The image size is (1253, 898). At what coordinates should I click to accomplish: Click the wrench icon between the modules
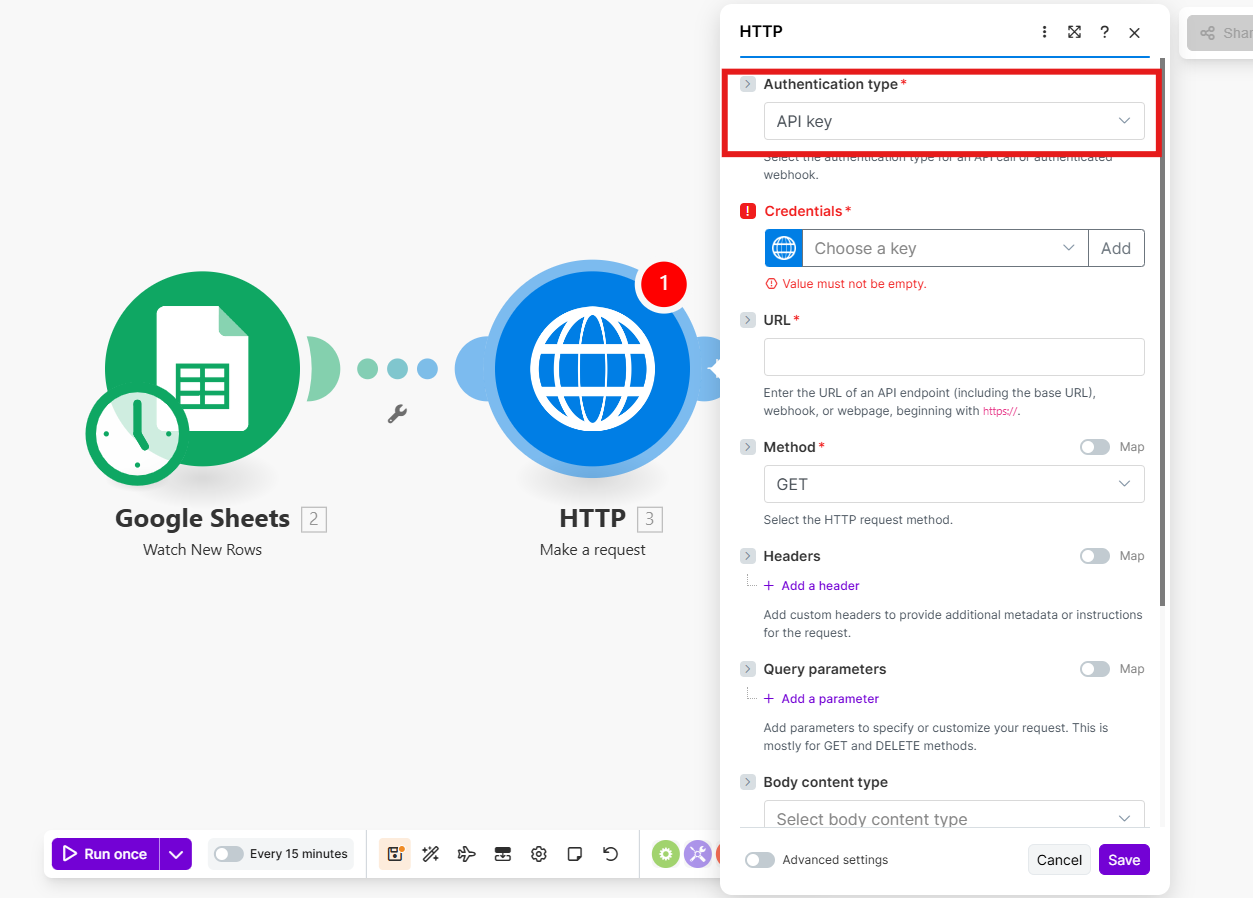(x=397, y=413)
